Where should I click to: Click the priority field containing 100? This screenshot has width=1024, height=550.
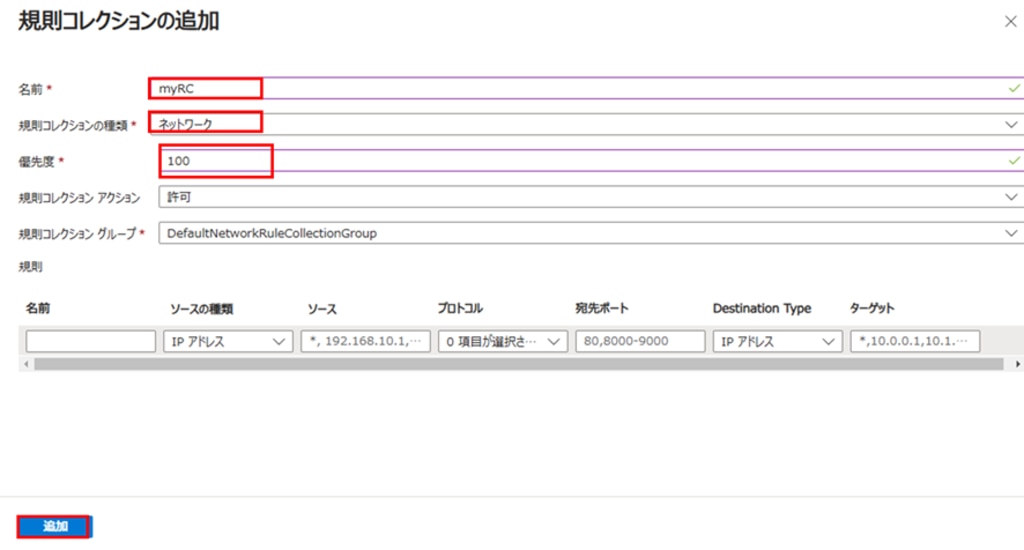[x=591, y=161]
